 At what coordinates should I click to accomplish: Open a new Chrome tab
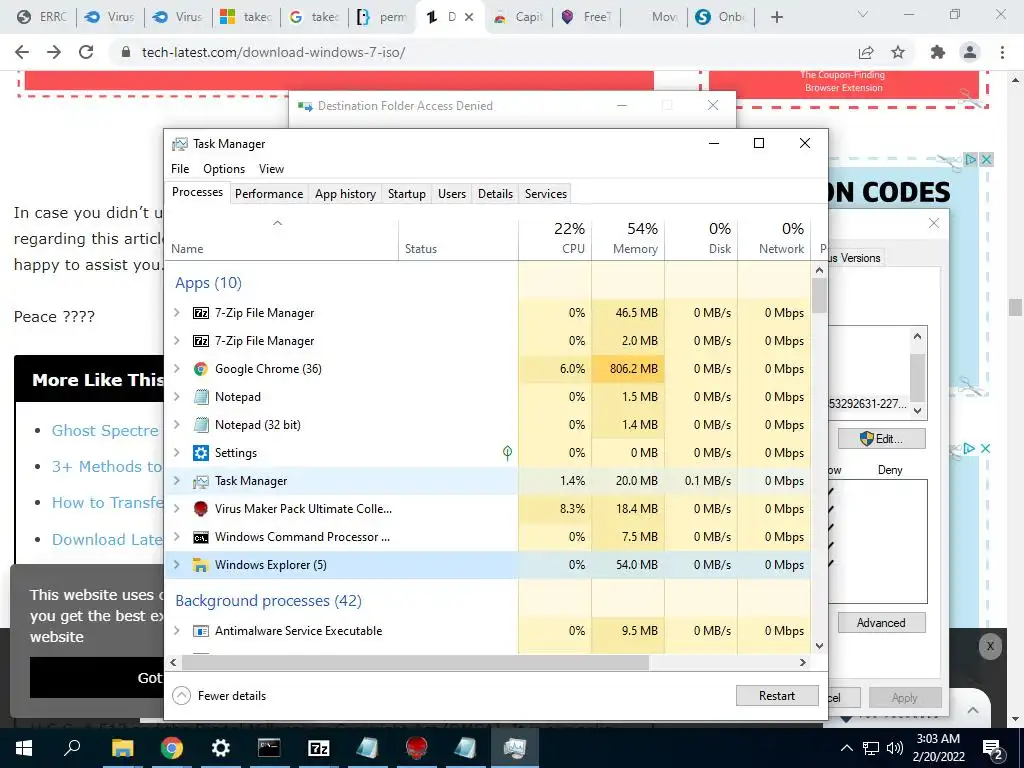(776, 18)
